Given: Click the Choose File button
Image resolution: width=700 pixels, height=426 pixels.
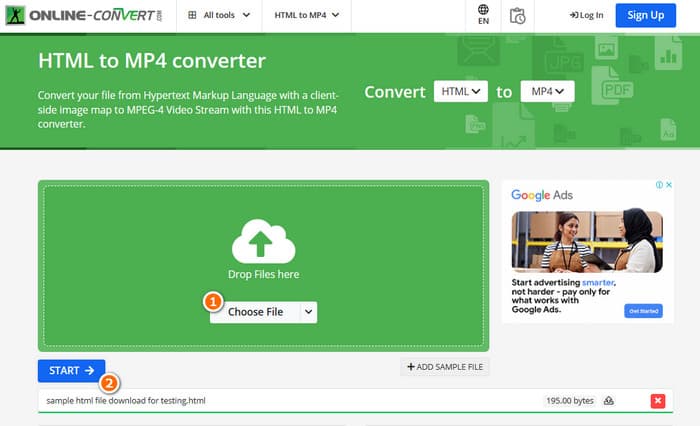Looking at the screenshot, I should (x=255, y=312).
